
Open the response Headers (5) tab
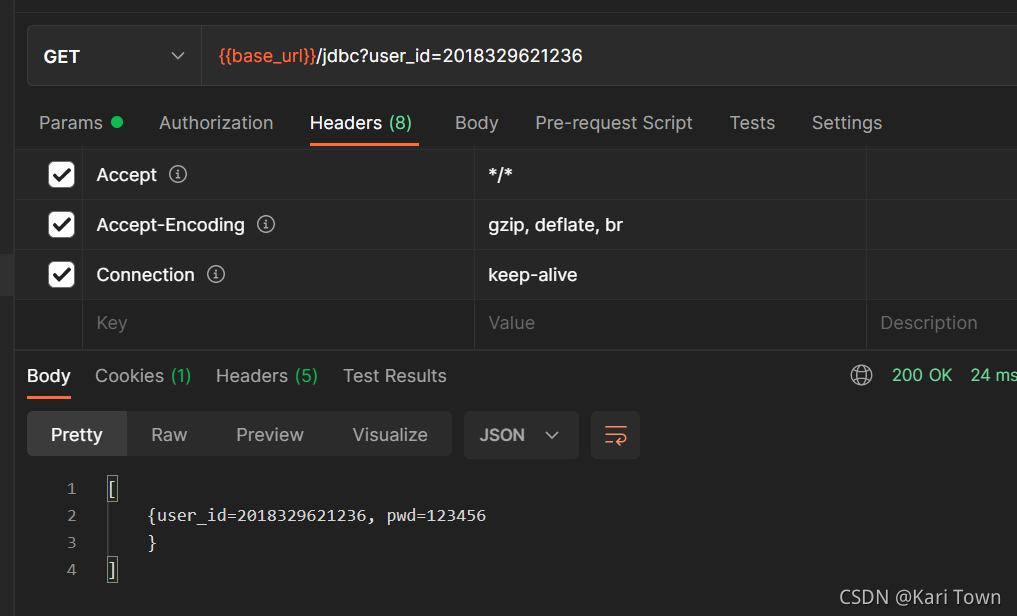tap(267, 375)
